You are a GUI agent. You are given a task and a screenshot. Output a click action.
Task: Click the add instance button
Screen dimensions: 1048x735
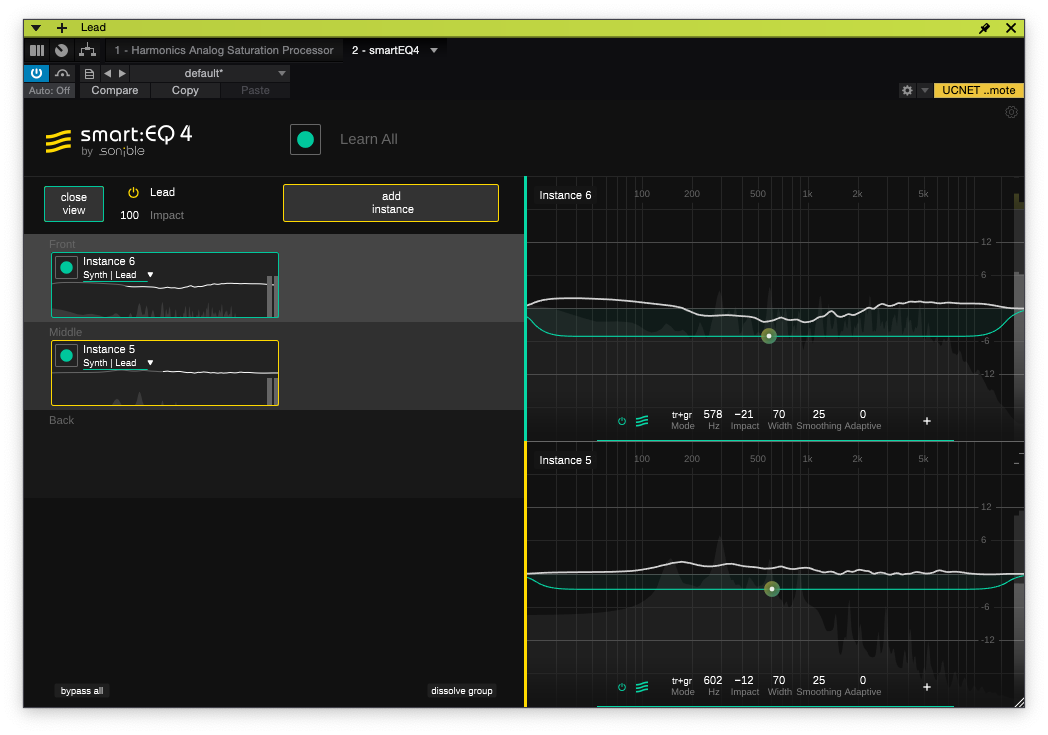[x=391, y=203]
